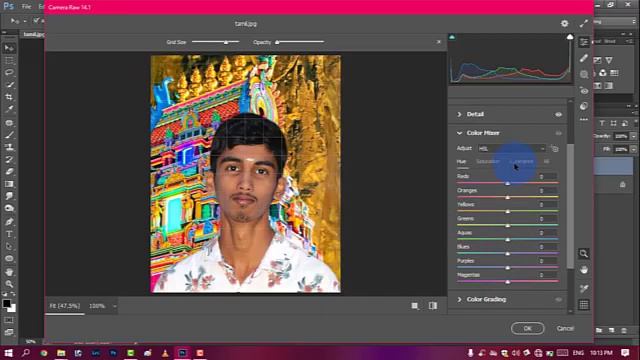This screenshot has width=640, height=360.
Task: Click the Greens value input field
Action: coord(547,219)
